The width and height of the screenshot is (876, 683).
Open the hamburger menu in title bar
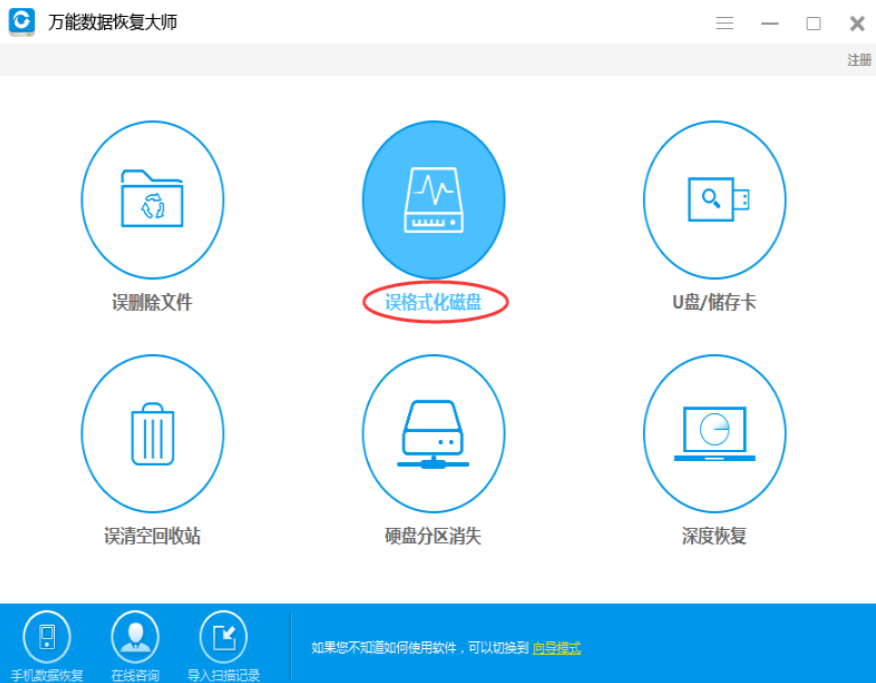[x=725, y=23]
